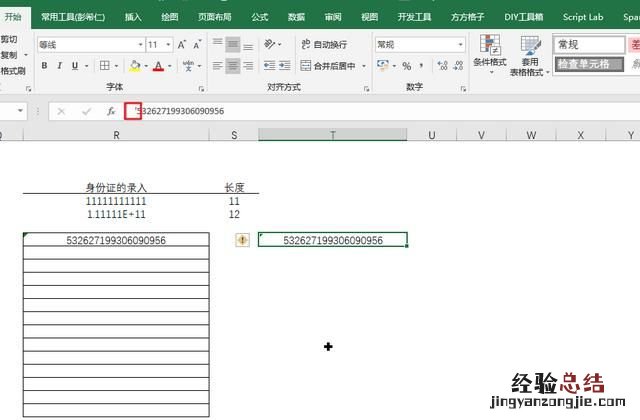Toggle middle vertical alignment

(x=232, y=45)
